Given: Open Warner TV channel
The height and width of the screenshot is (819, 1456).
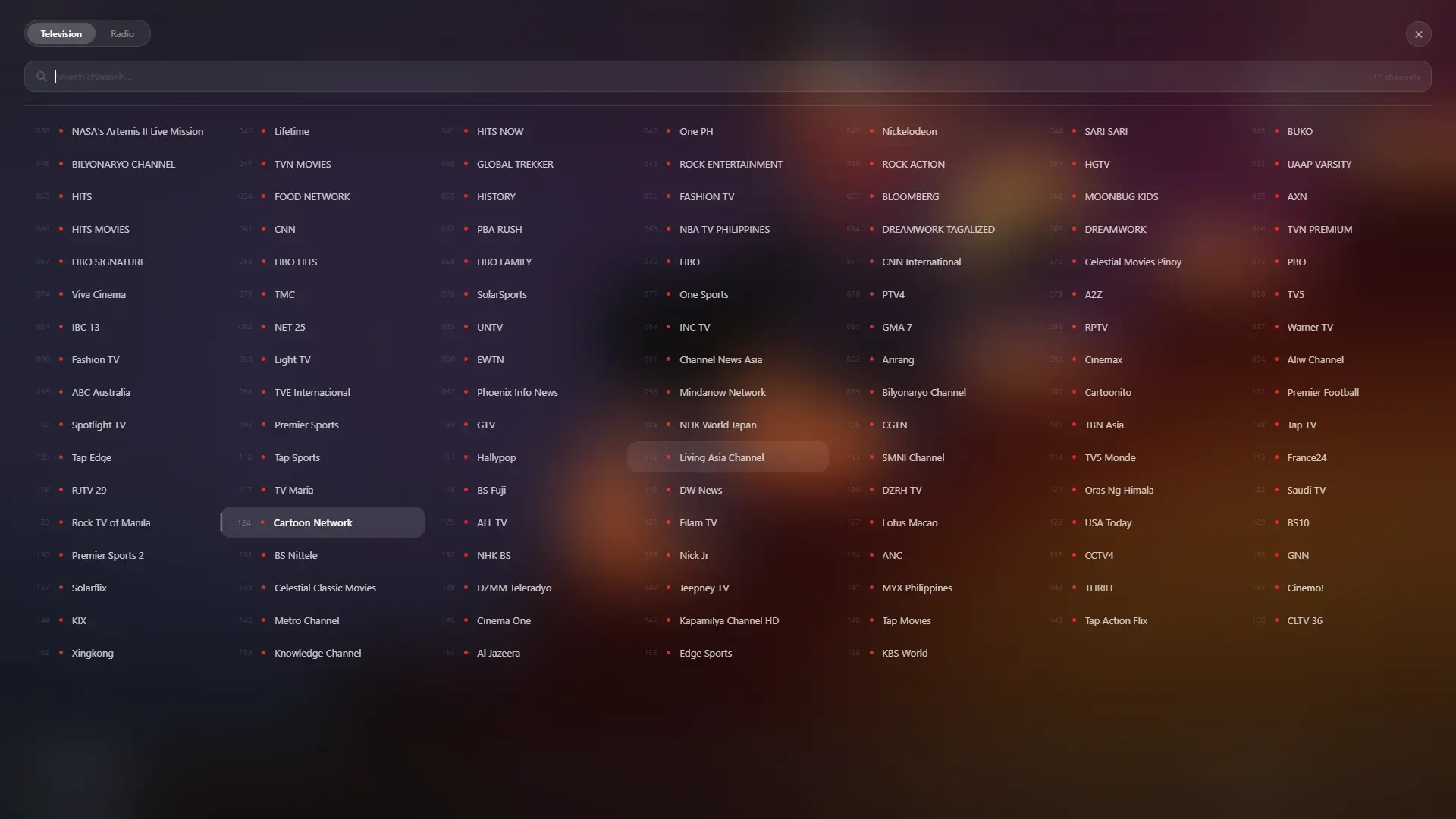Looking at the screenshot, I should 1335,327.
